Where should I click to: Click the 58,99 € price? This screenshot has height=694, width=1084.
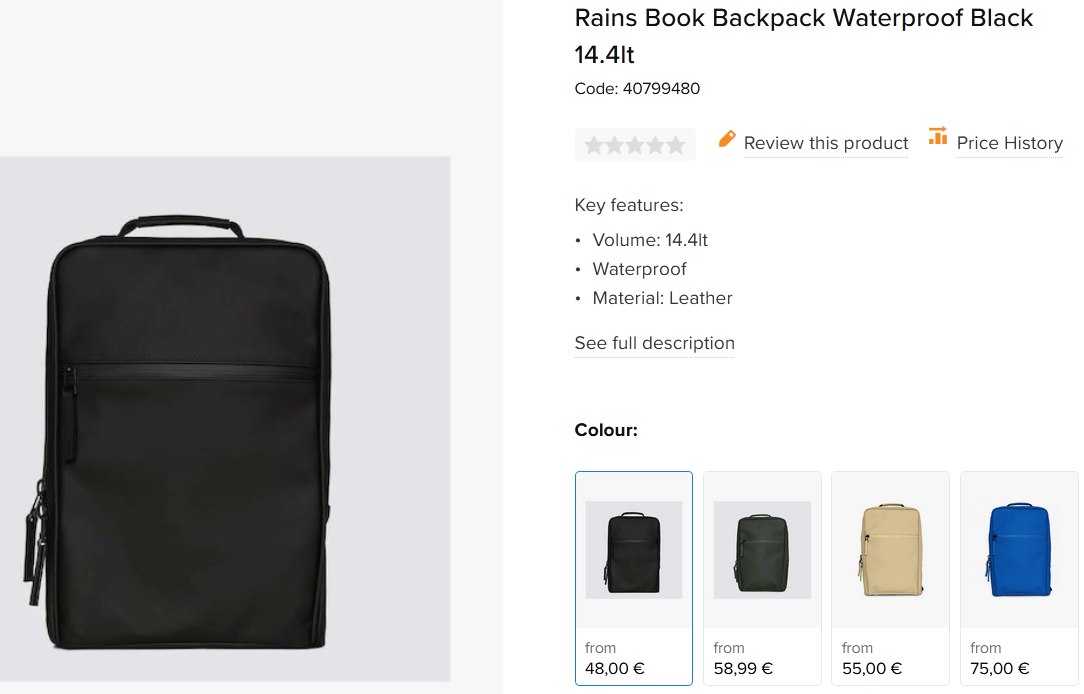744,668
